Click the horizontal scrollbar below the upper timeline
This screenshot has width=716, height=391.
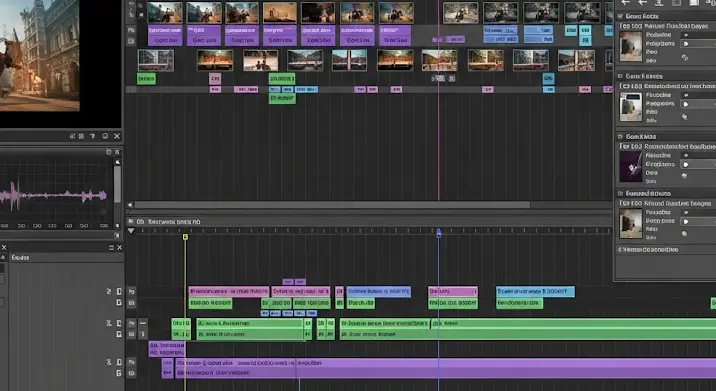click(332, 205)
